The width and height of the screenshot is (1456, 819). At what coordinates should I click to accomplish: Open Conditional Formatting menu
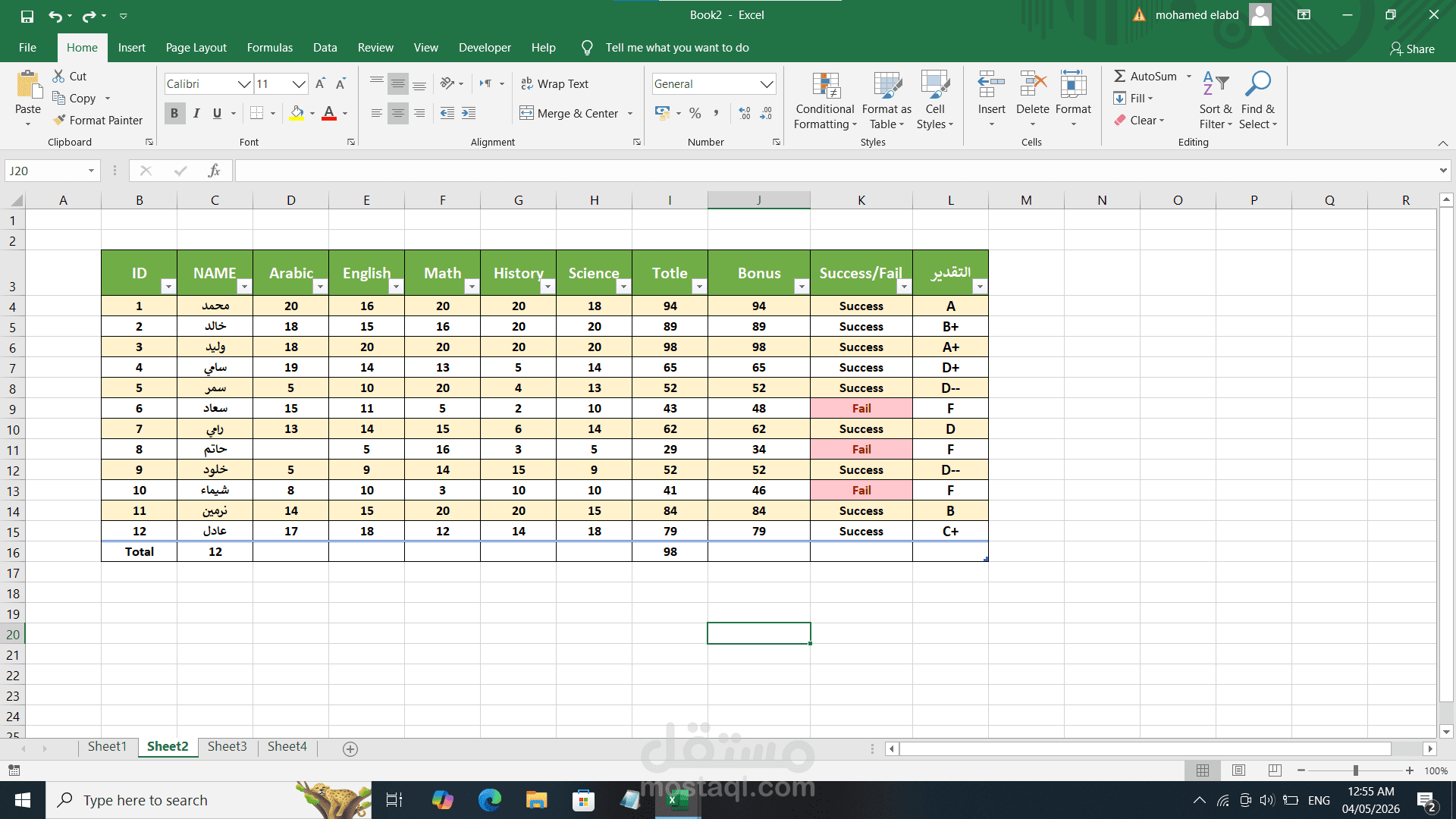coord(825,101)
